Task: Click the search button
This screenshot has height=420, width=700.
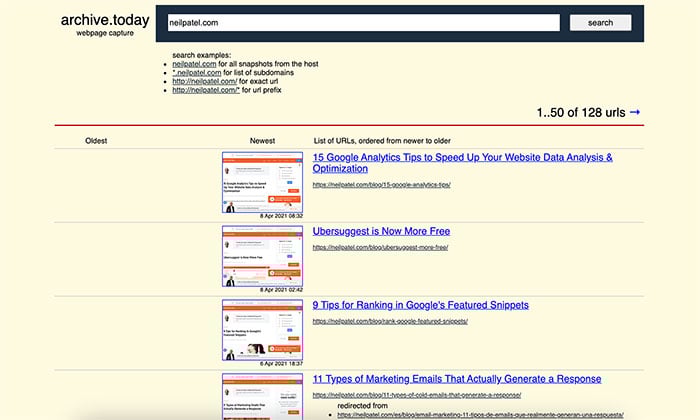Action: pyautogui.click(x=600, y=23)
